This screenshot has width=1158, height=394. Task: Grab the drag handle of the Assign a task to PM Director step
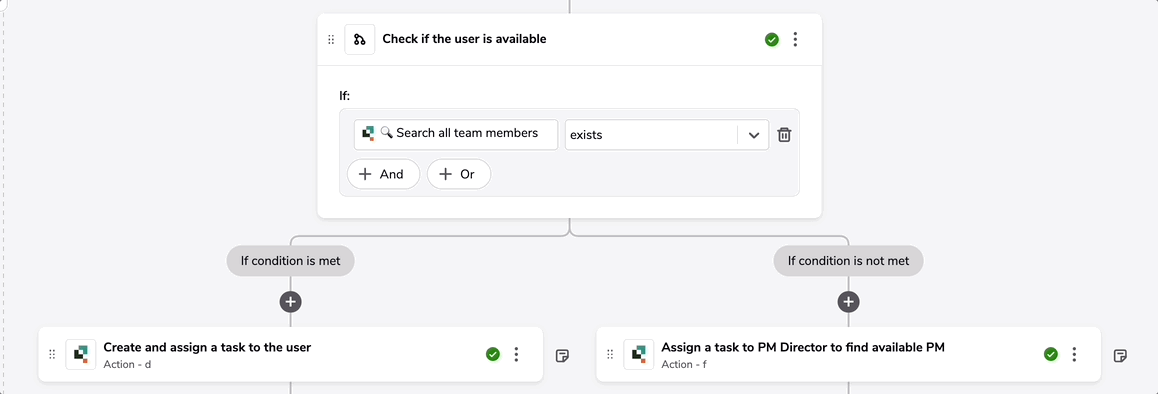(610, 355)
